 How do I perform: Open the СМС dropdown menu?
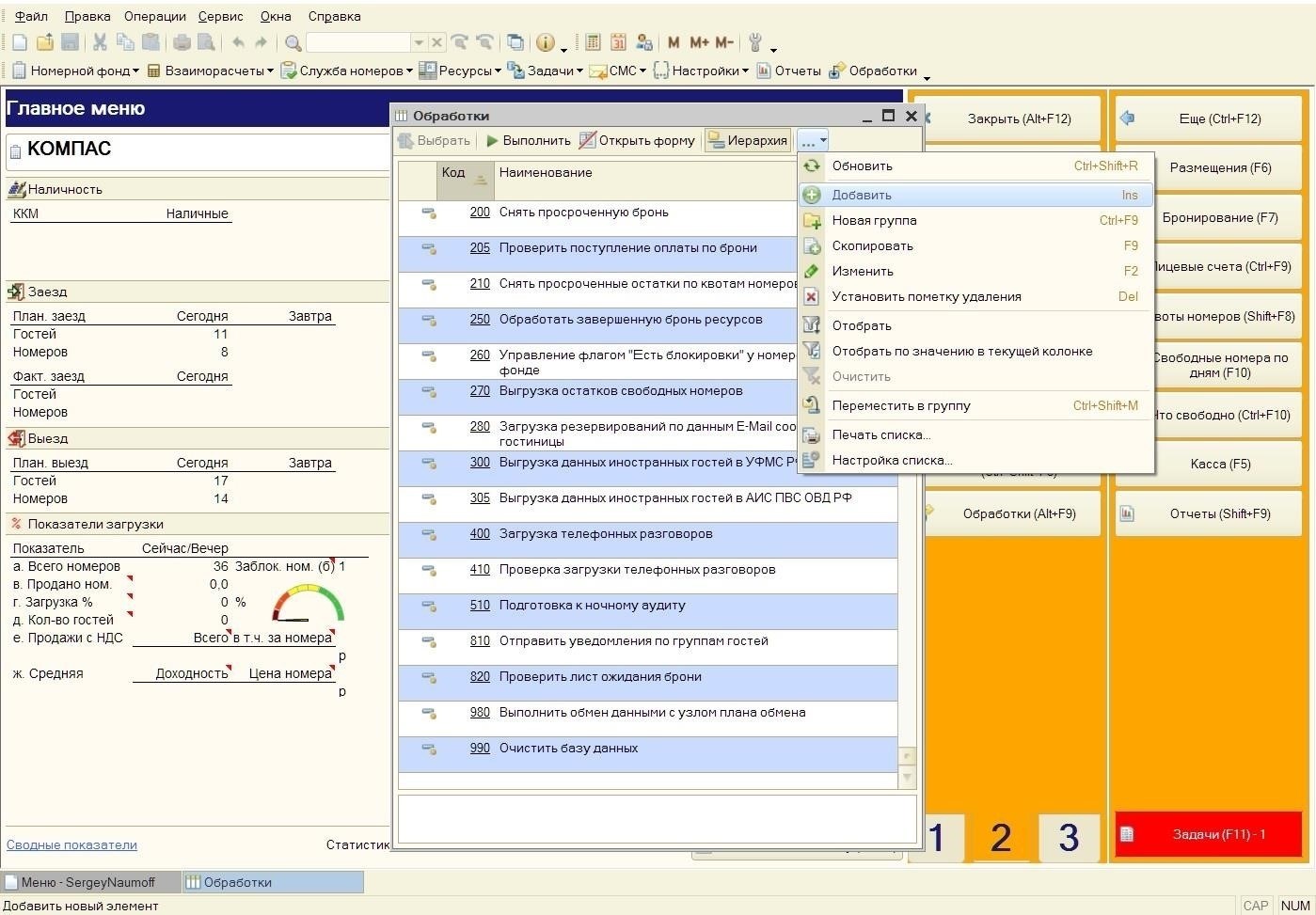point(618,71)
